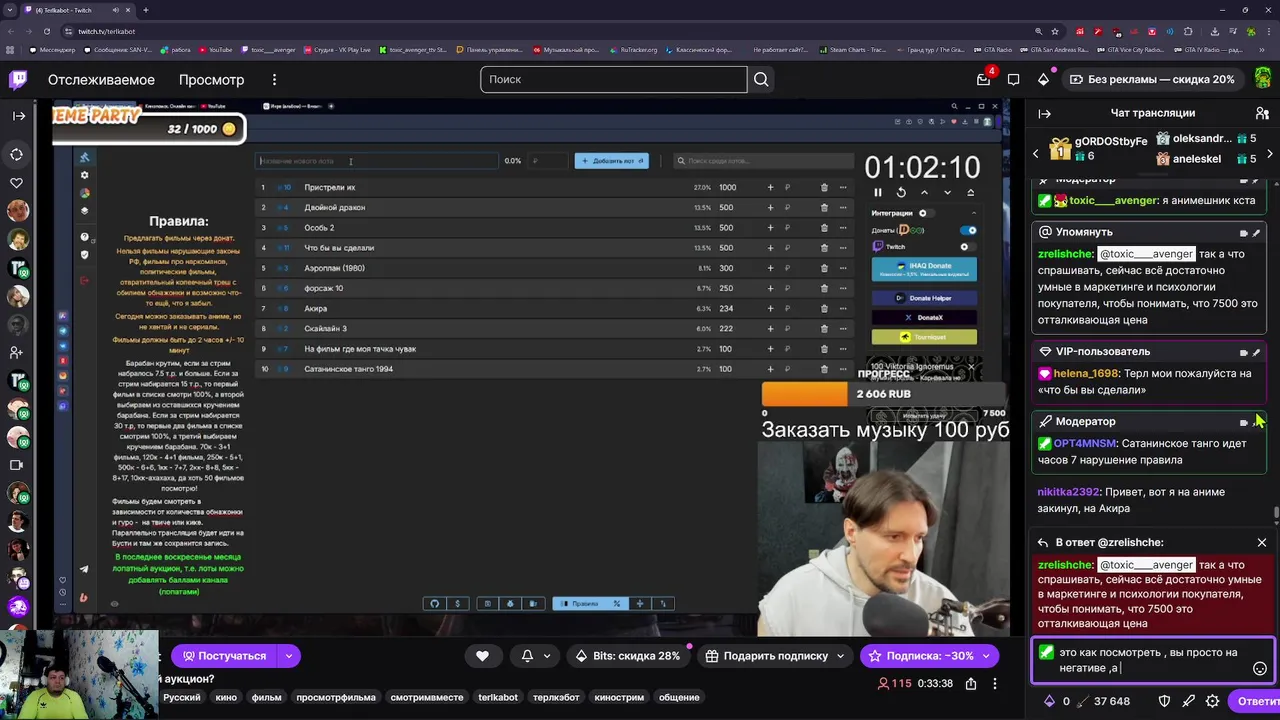Open the chat community users icon

[1262, 114]
